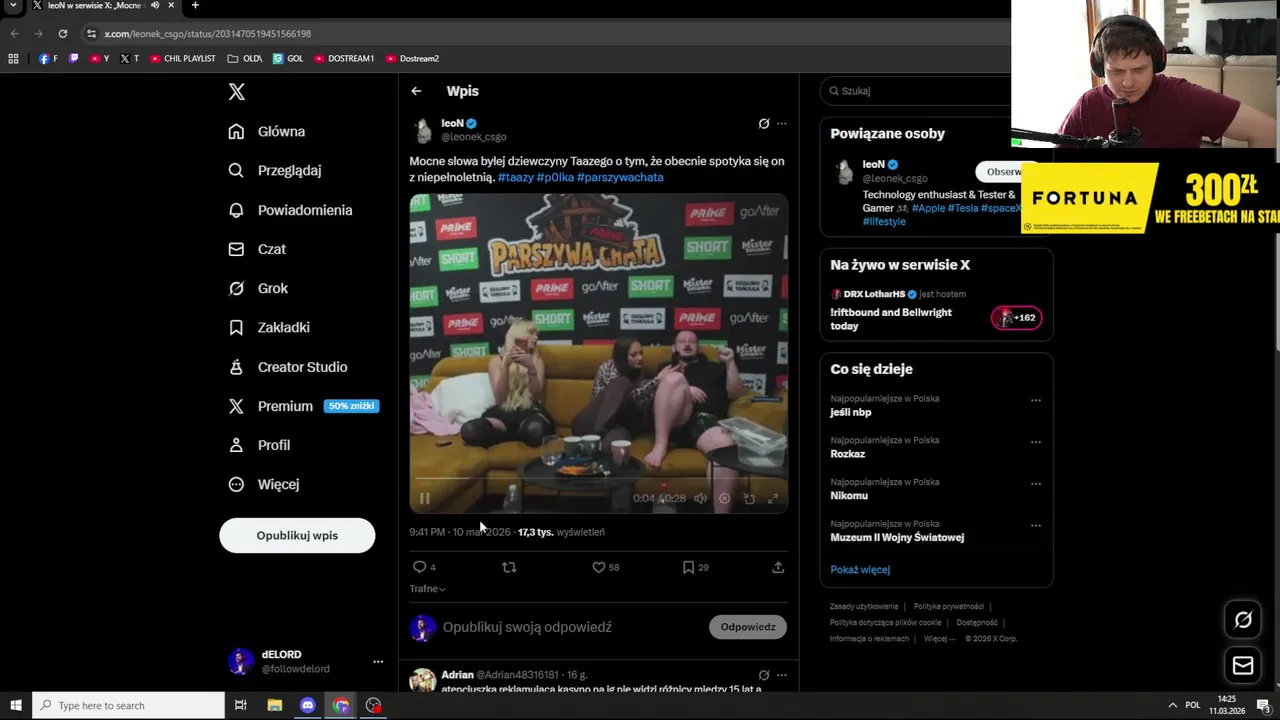Open Premium page
Image resolution: width=1280 pixels, height=720 pixels.
pyautogui.click(x=303, y=406)
